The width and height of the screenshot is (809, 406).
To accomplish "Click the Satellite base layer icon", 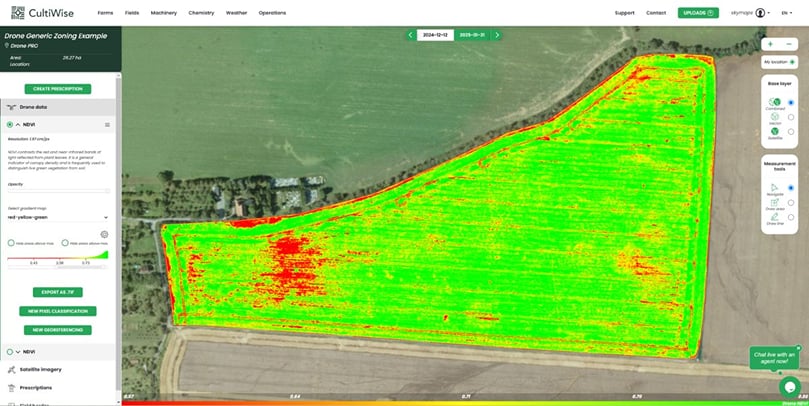I will point(774,131).
